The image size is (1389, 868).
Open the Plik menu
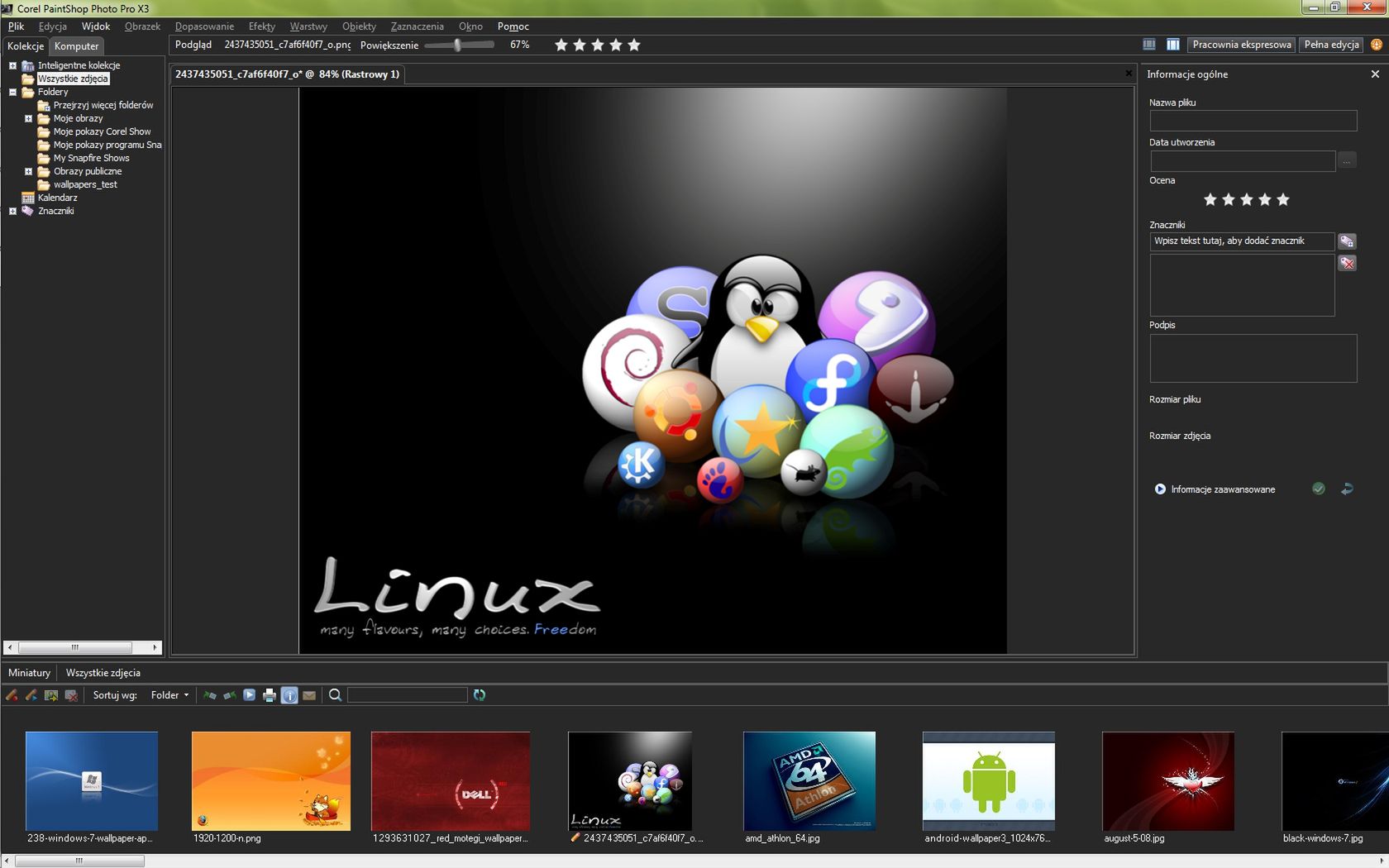point(16,26)
